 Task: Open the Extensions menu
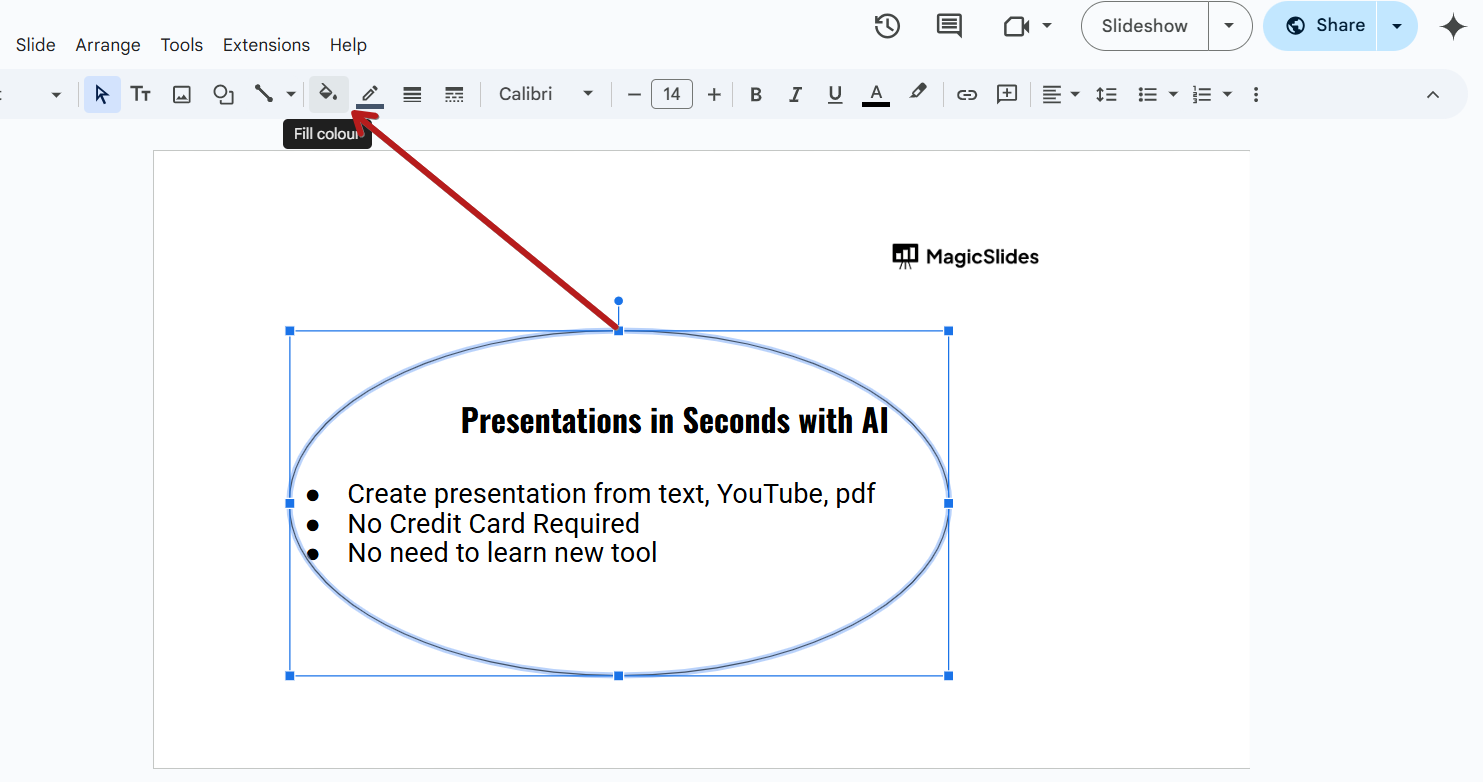(x=266, y=45)
